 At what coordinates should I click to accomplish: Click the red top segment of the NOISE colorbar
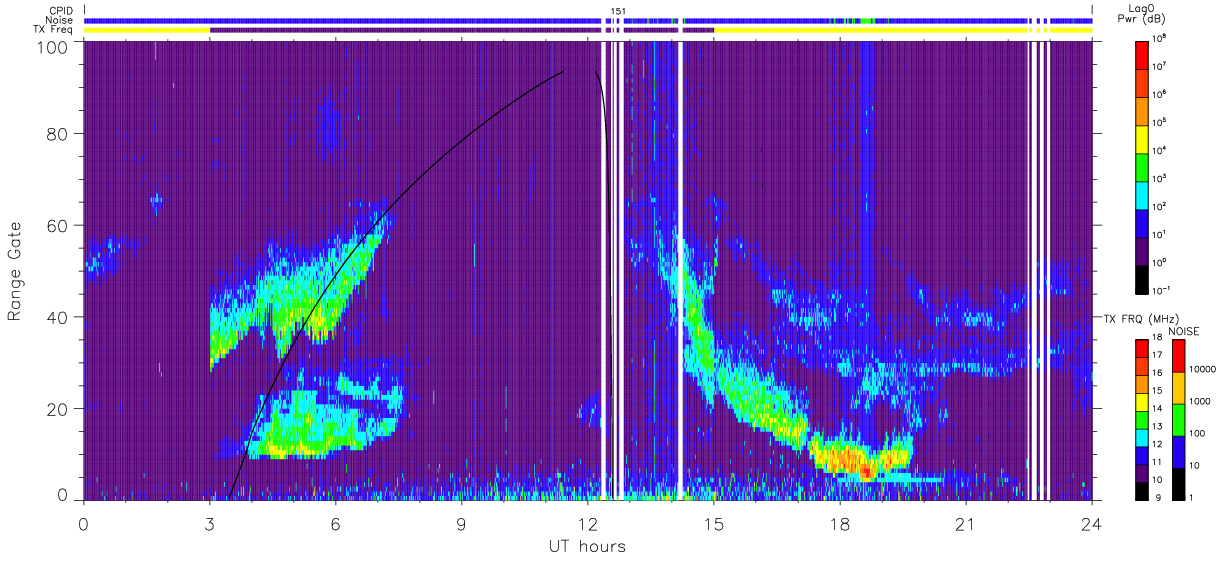coord(1177,355)
